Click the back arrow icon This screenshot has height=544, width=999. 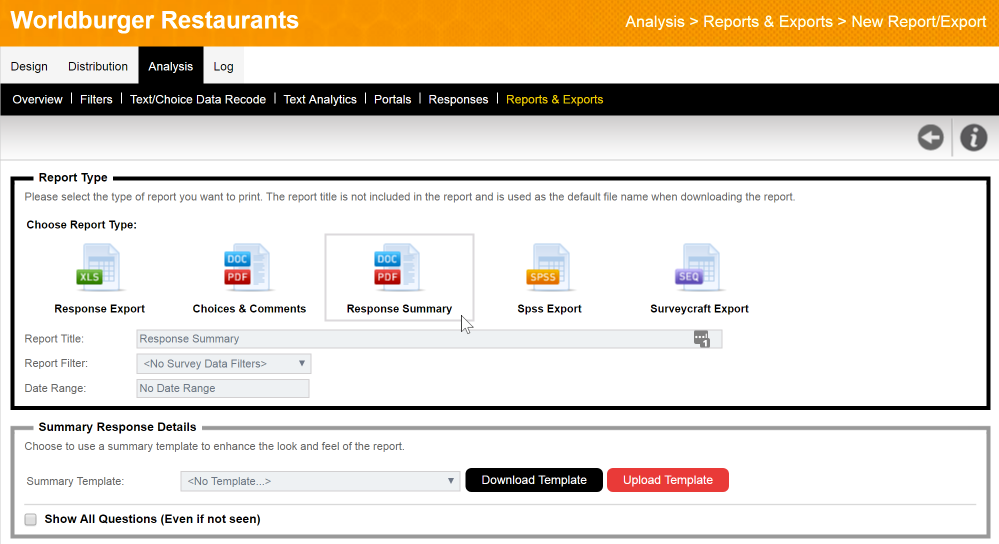coord(931,138)
